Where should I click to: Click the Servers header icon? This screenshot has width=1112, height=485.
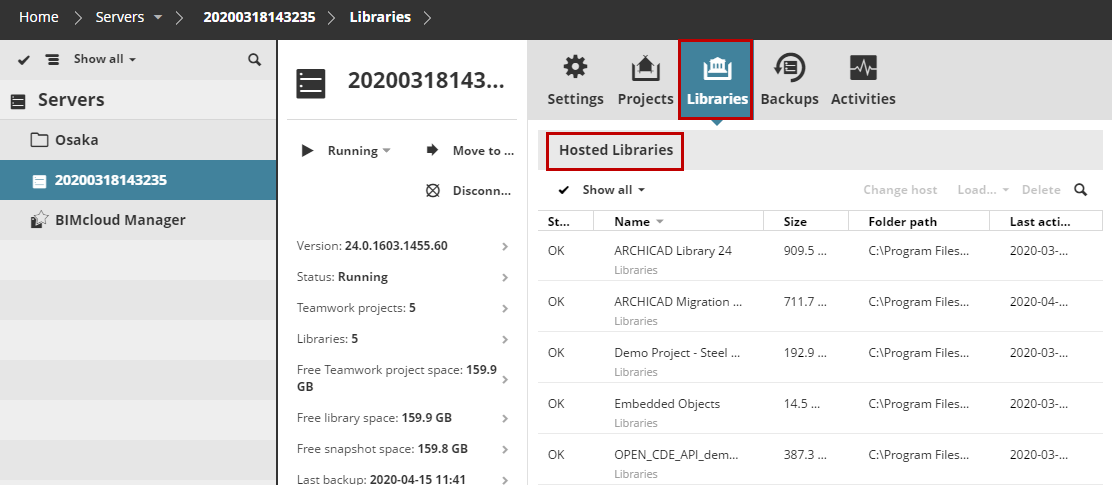[x=18, y=101]
